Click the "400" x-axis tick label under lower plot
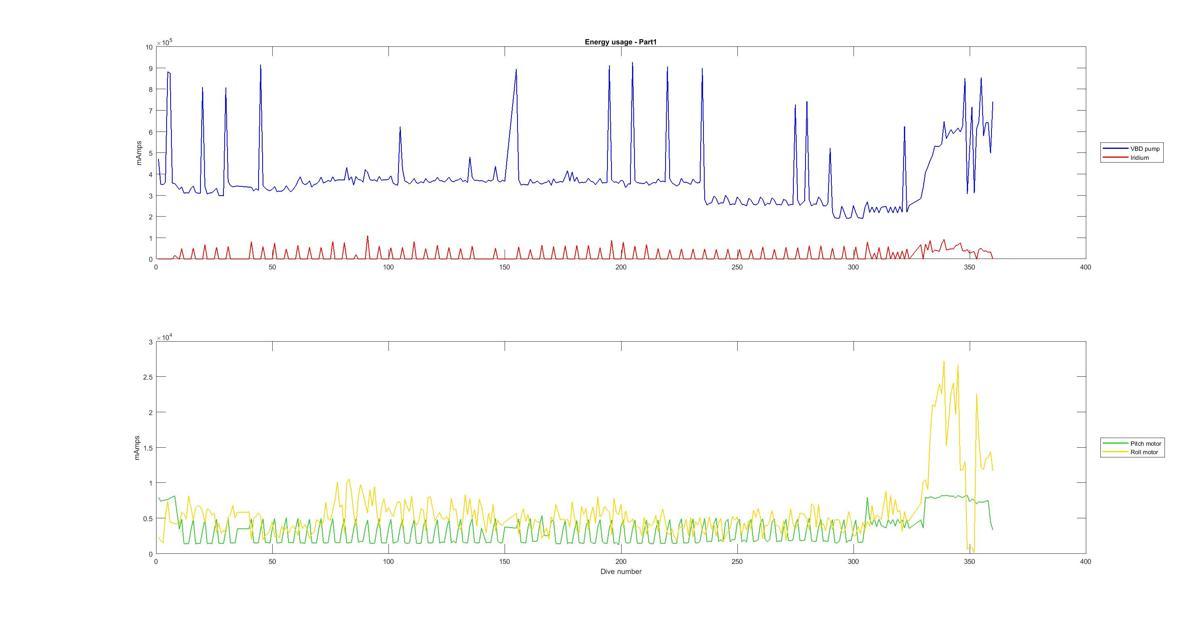This screenshot has height=622, width=1200. click(1086, 562)
